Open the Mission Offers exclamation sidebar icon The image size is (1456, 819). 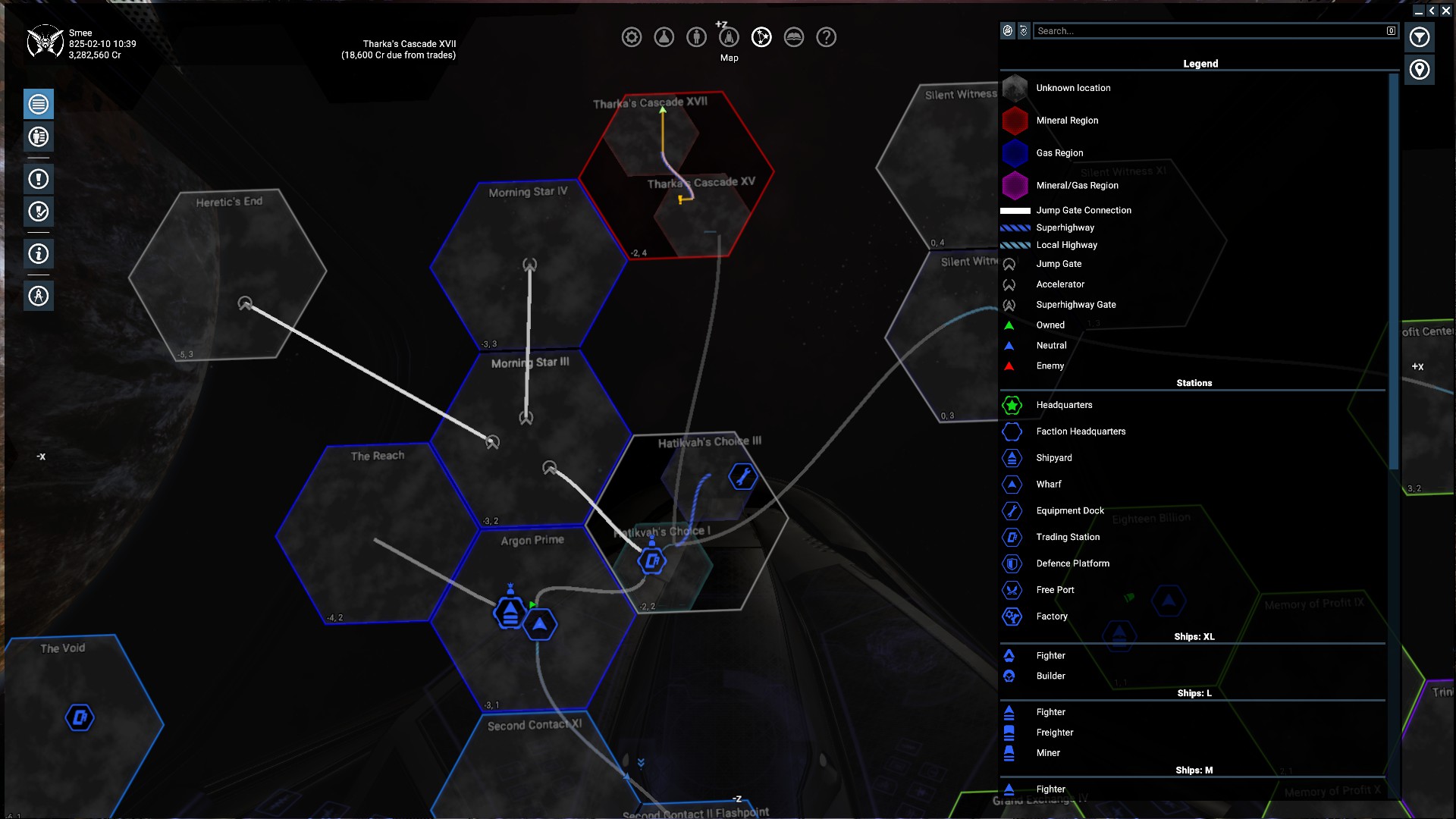point(39,179)
